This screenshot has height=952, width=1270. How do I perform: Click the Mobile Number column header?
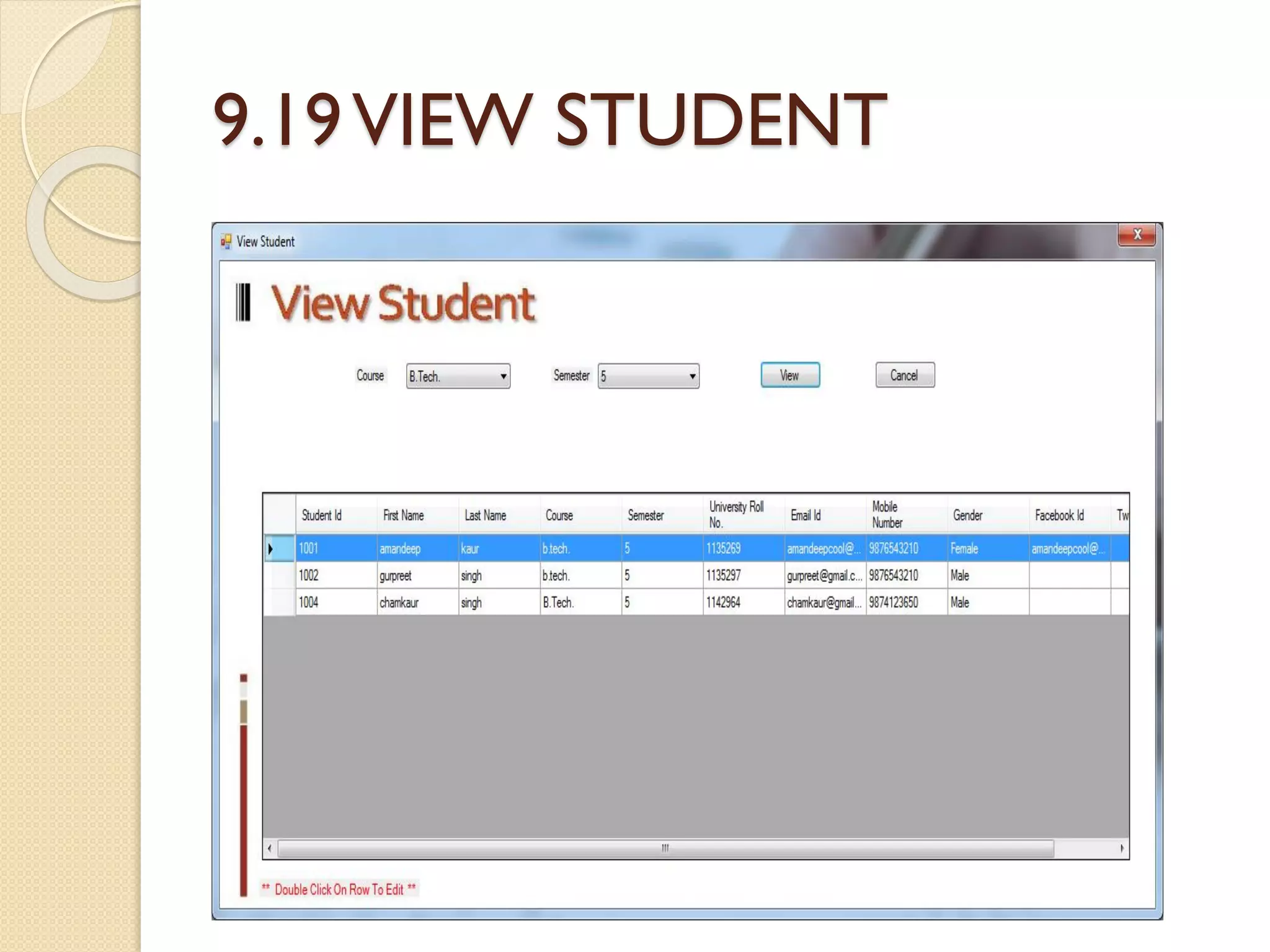(x=907, y=514)
